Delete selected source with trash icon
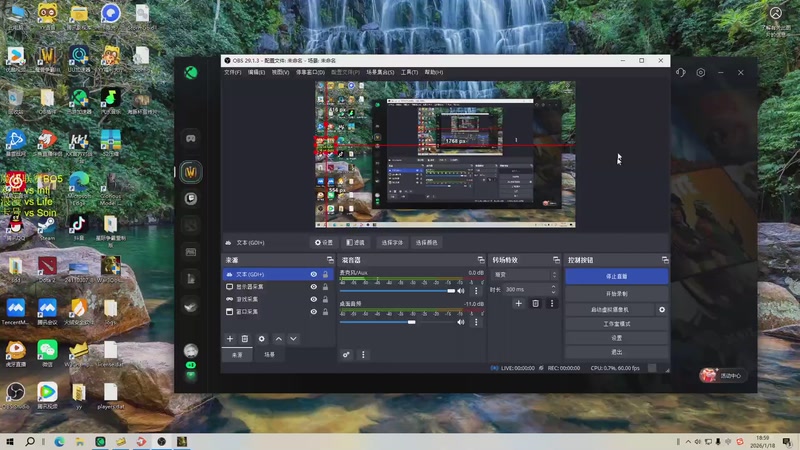 244,339
